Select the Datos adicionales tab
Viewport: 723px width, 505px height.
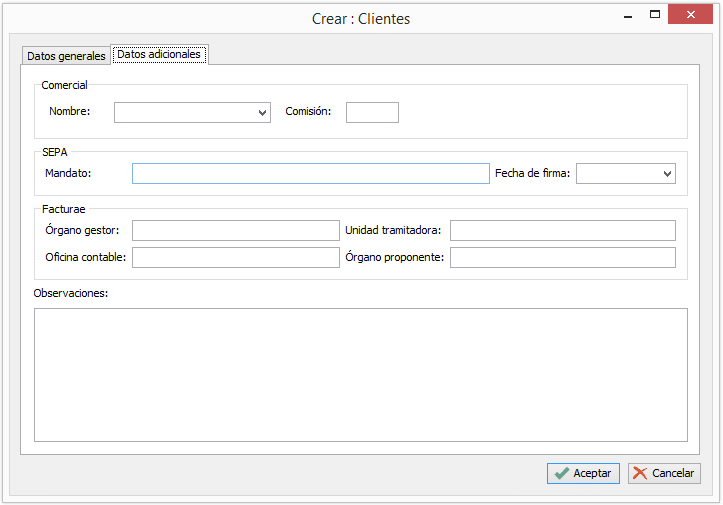click(159, 54)
